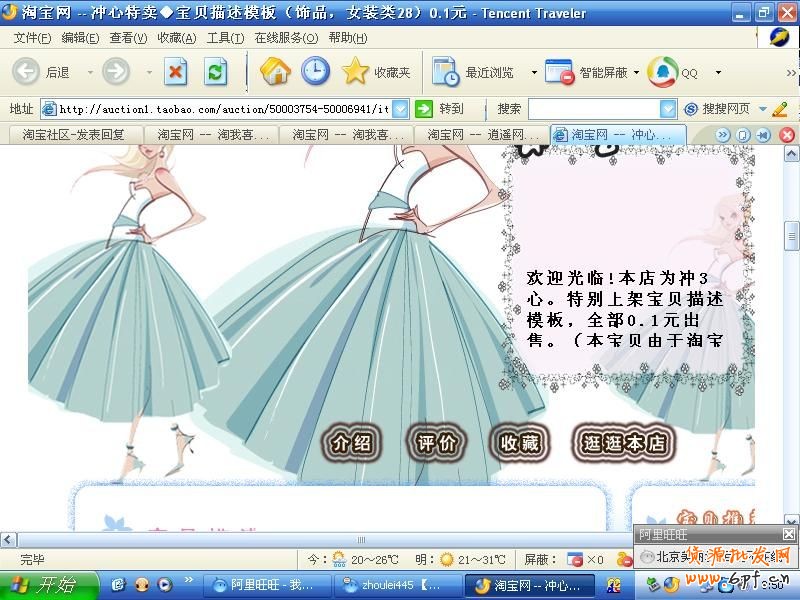Open the Favorites star (收藏夹)
The width and height of the screenshot is (800, 600).
(356, 71)
